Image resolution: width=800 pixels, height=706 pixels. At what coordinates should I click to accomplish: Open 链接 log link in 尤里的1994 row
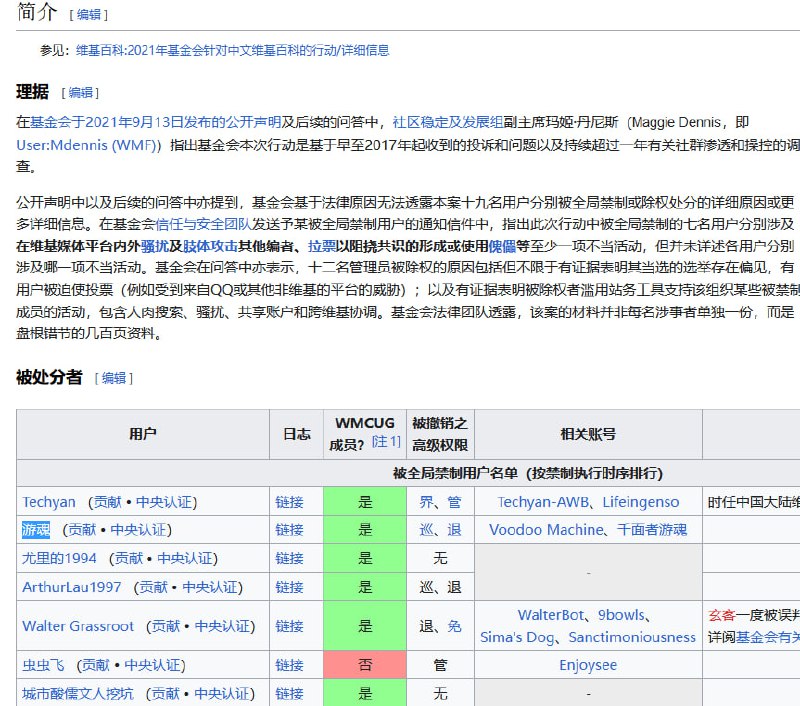[289, 559]
